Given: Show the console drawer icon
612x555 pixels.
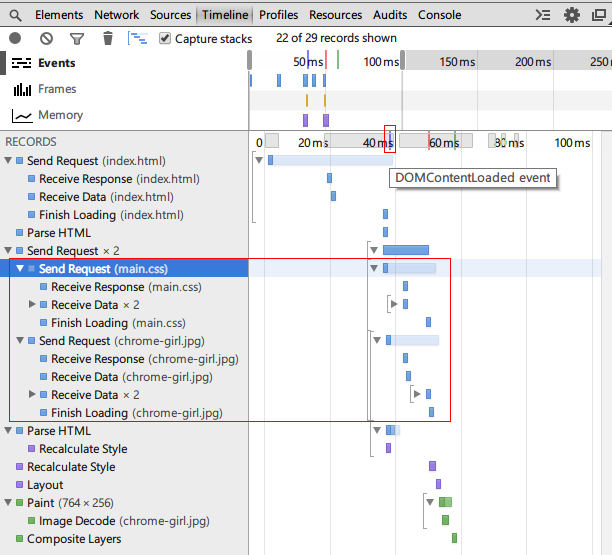Looking at the screenshot, I should coord(543,15).
